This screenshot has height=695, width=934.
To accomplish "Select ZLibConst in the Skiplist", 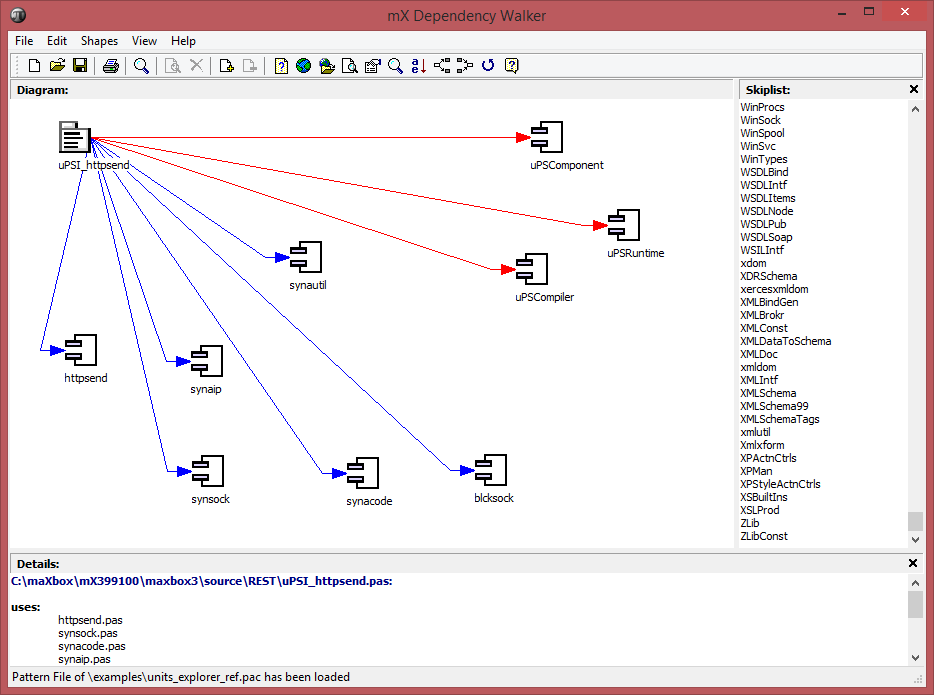I will click(x=764, y=536).
